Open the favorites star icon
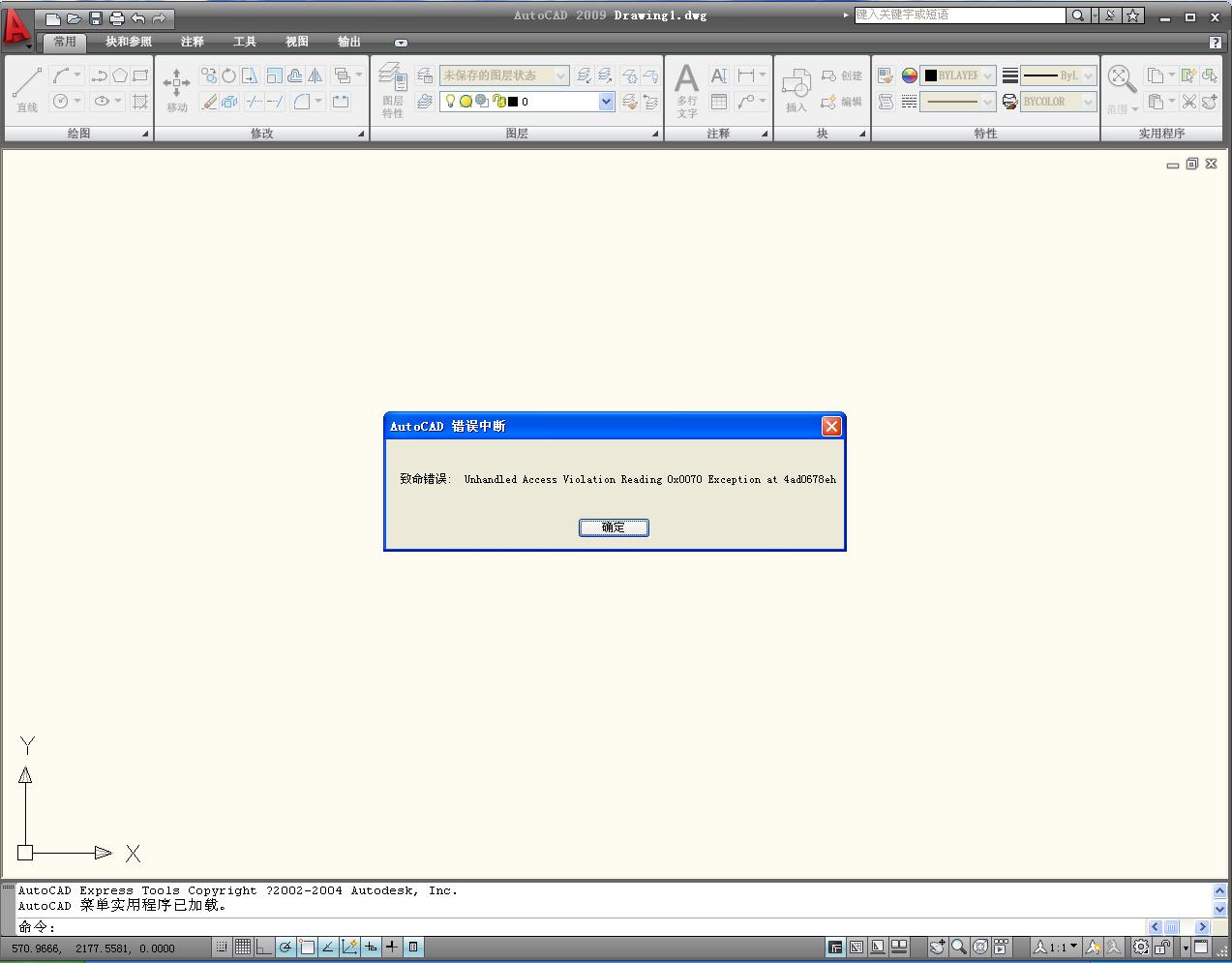The width and height of the screenshot is (1232, 963). pos(1132,15)
